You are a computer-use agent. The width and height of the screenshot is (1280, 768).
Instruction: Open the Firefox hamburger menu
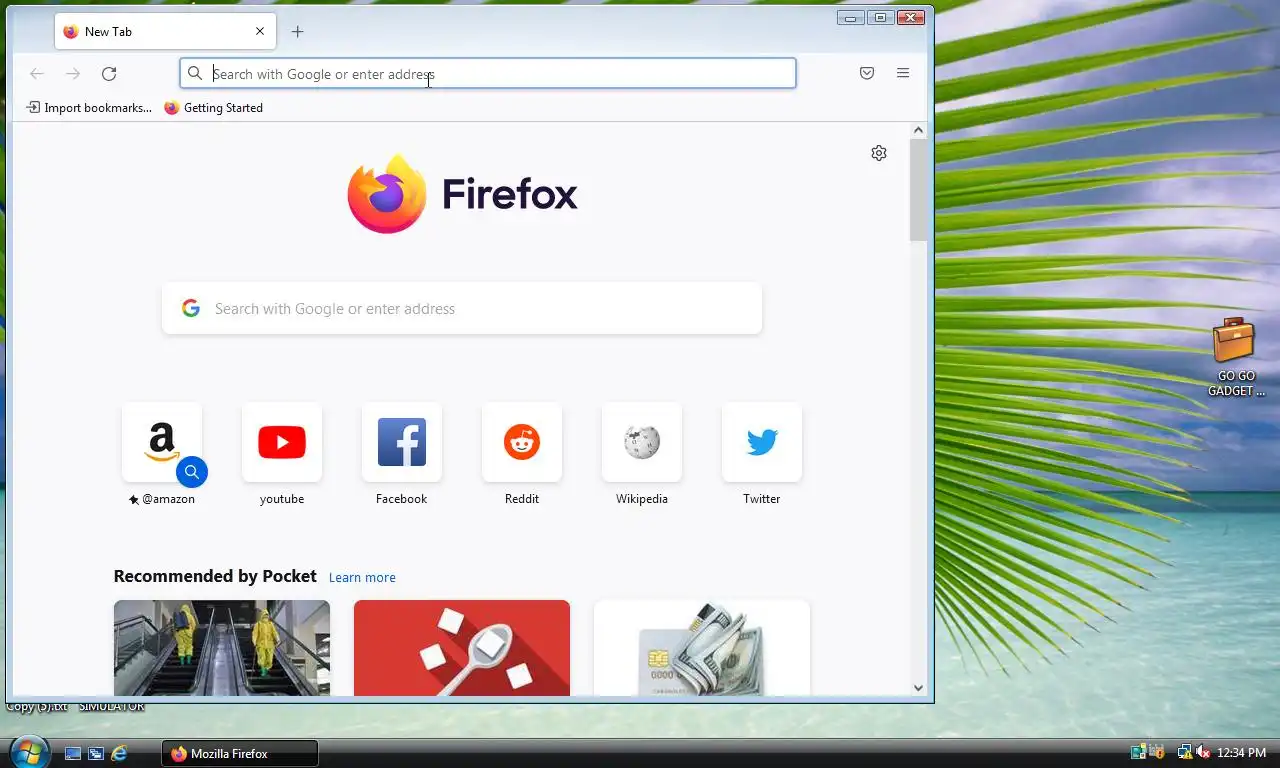coord(903,73)
